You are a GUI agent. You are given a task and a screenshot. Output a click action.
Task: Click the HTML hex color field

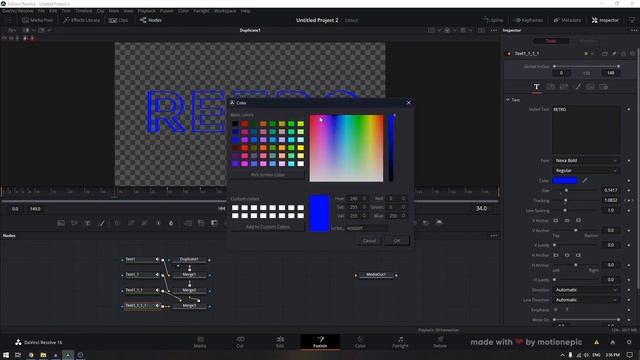click(x=367, y=228)
